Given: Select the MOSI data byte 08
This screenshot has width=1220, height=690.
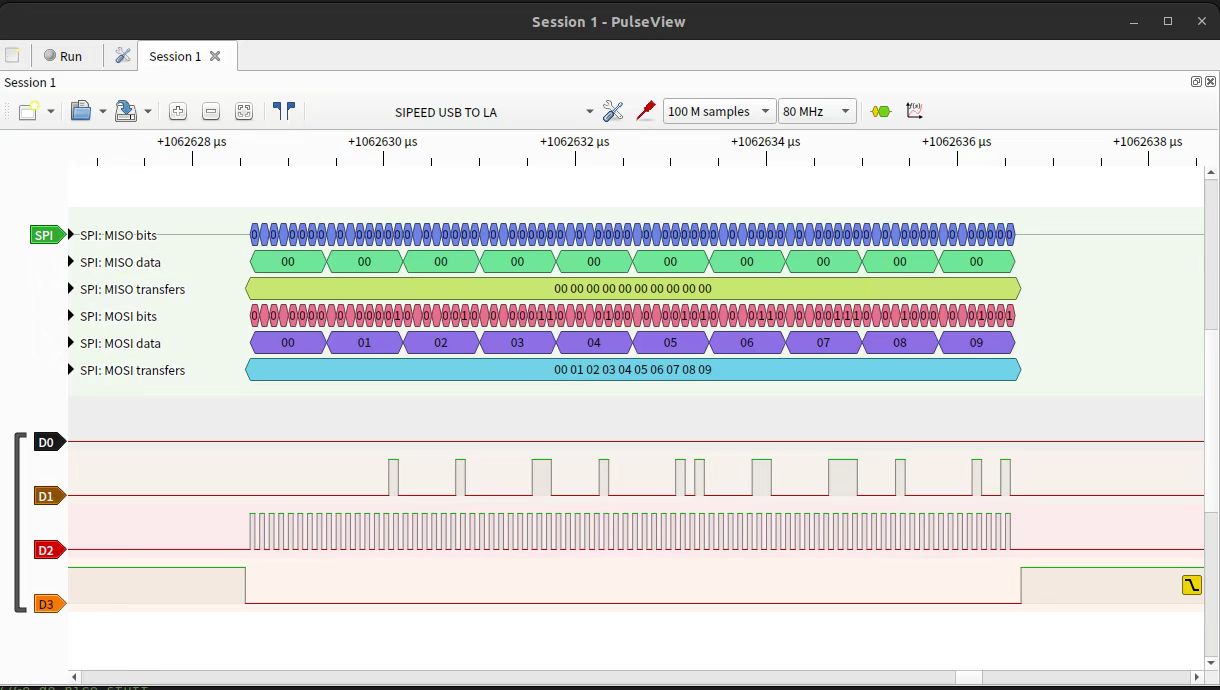Looking at the screenshot, I should tap(900, 343).
